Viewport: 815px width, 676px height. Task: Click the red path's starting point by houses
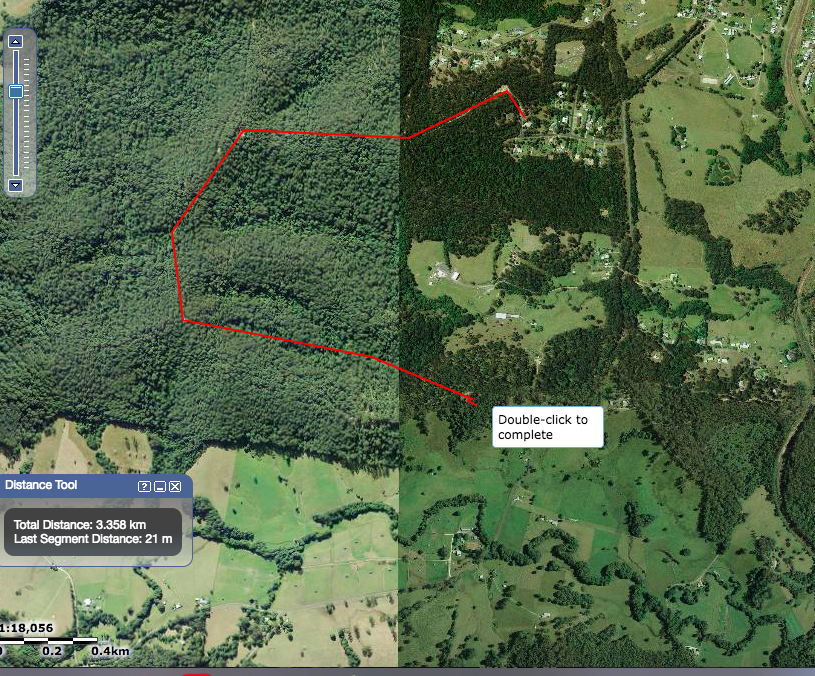click(x=524, y=122)
